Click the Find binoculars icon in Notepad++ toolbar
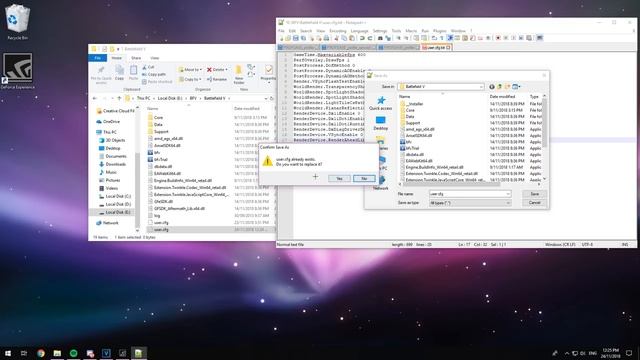The height and width of the screenshot is (360, 640). (x=380, y=38)
